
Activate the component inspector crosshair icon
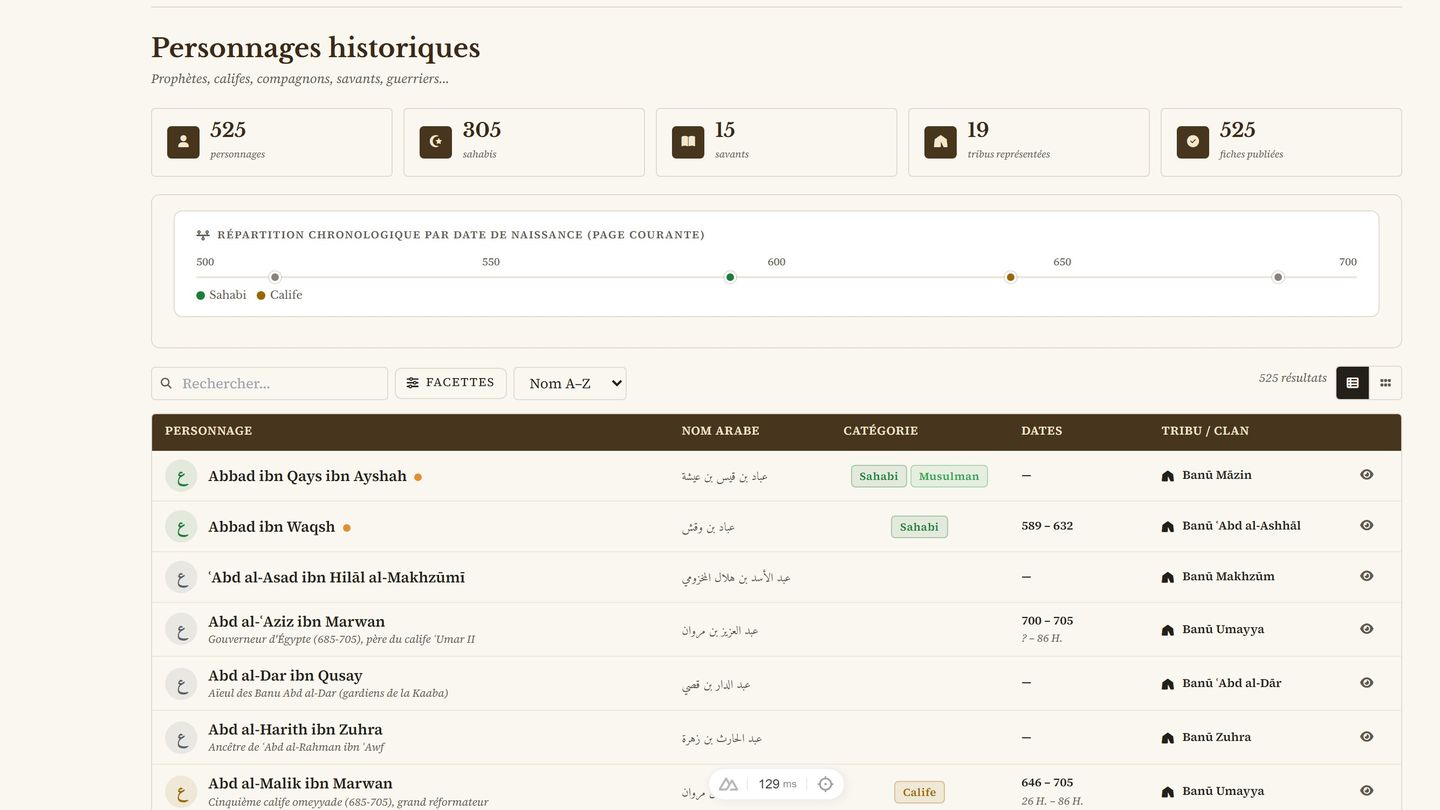coord(825,784)
